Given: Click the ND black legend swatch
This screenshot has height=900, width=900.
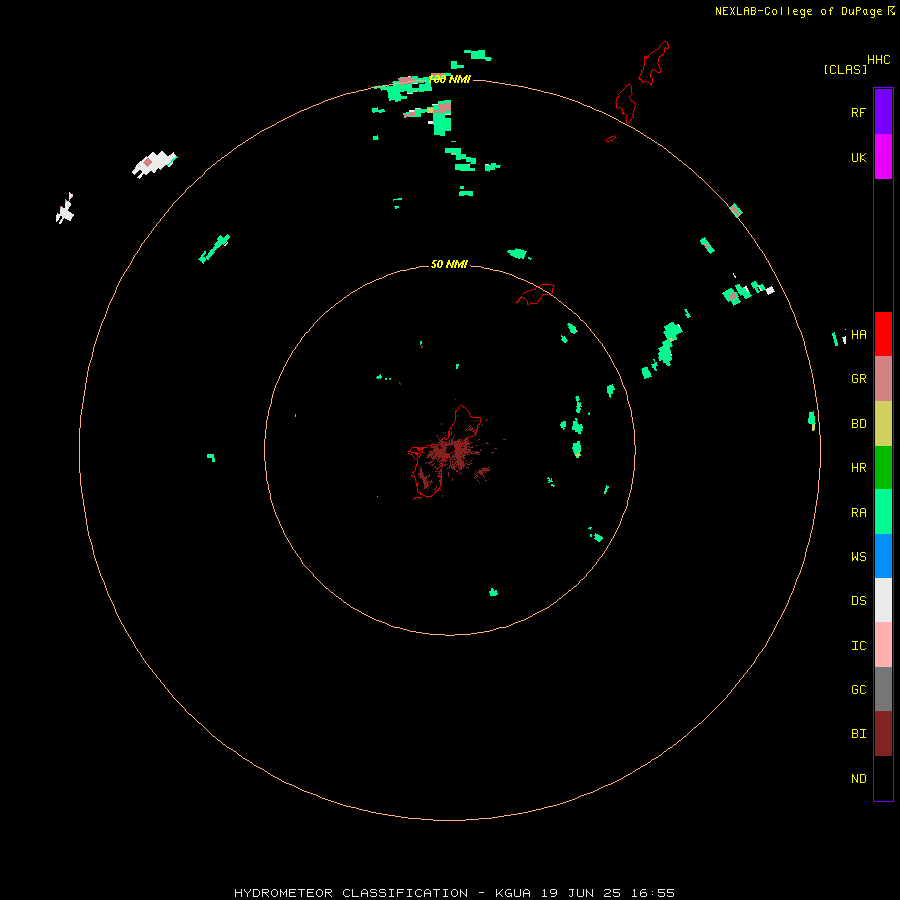Looking at the screenshot, I should [883, 778].
